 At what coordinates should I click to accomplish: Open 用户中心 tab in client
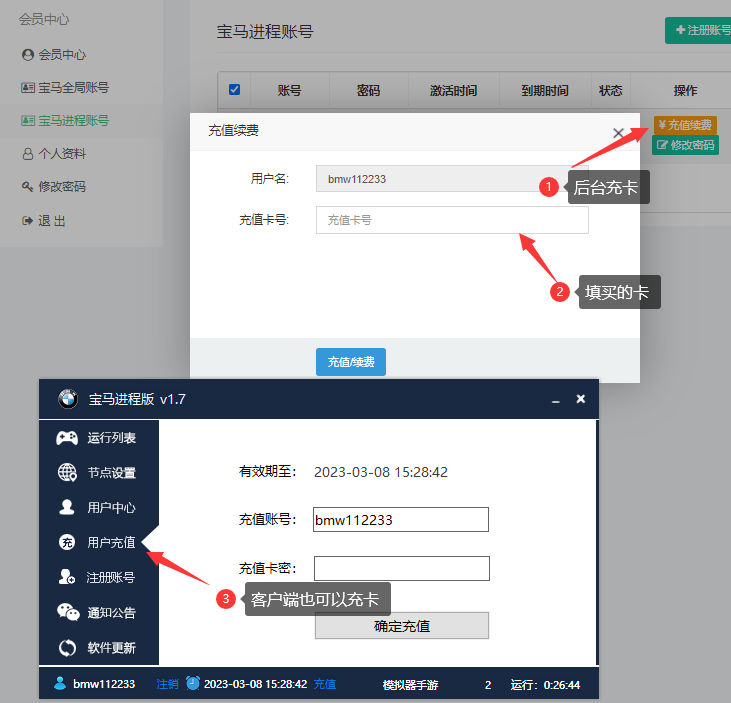(99, 508)
